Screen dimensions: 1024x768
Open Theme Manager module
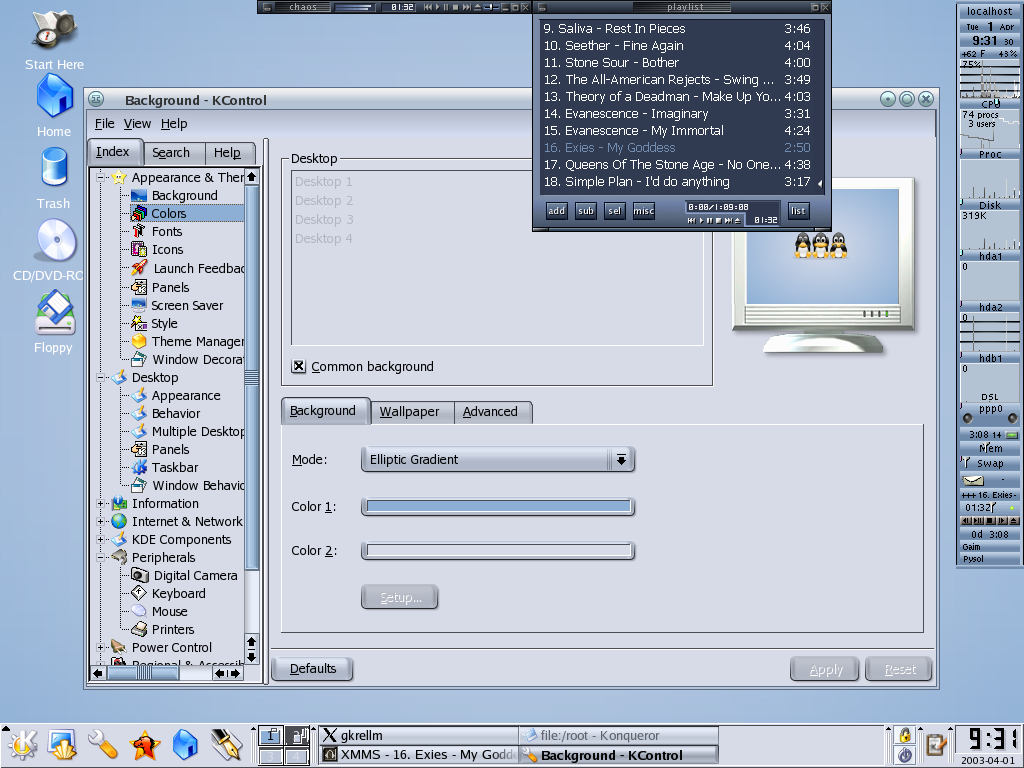point(197,342)
